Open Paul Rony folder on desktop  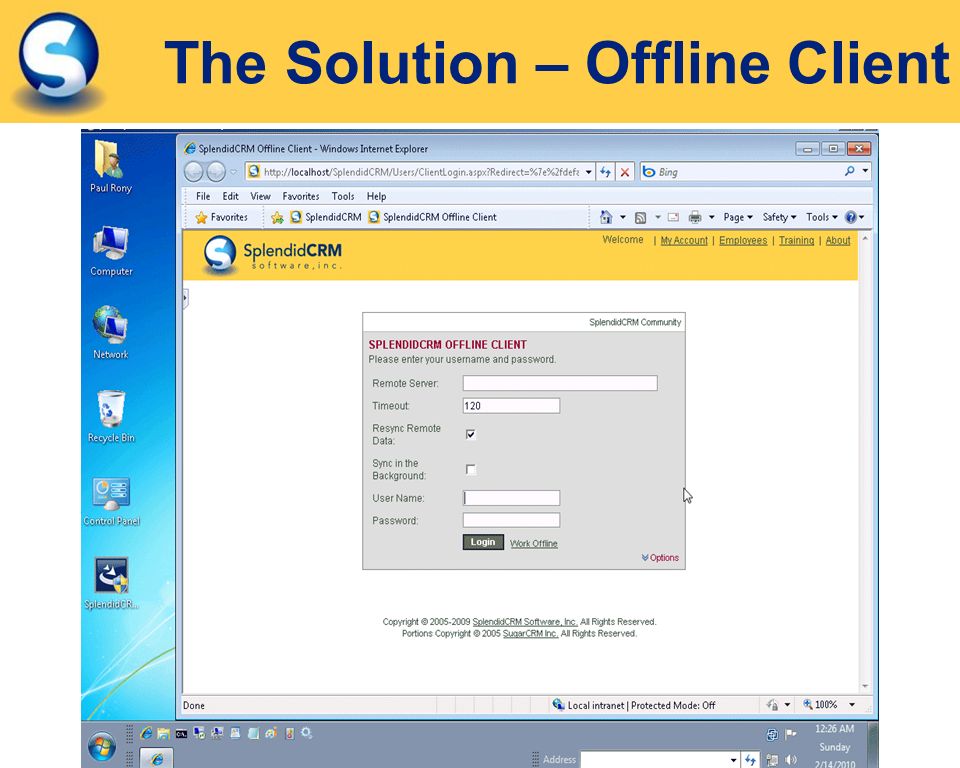111,167
